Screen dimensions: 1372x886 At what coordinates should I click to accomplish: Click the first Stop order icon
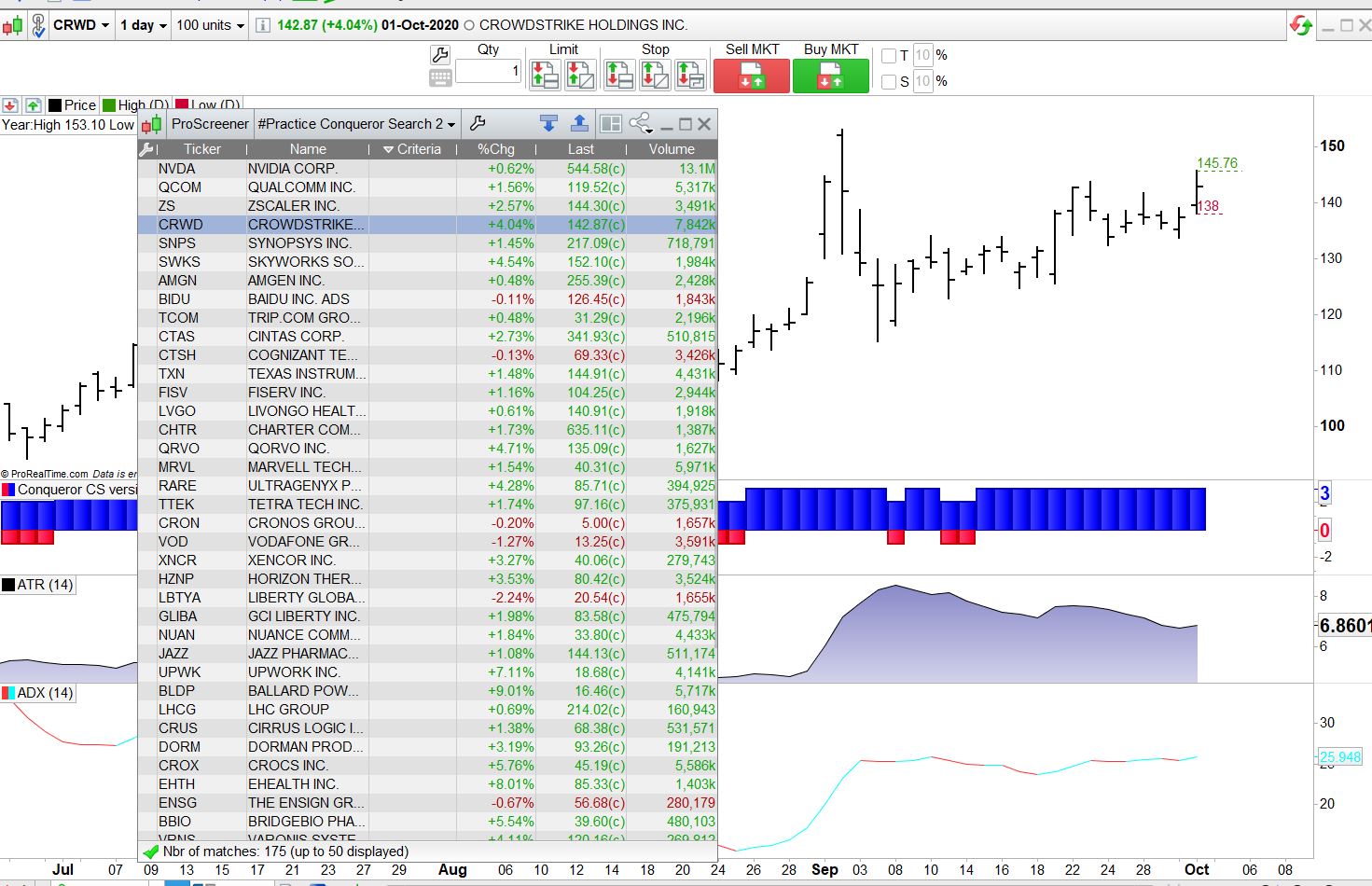[619, 75]
